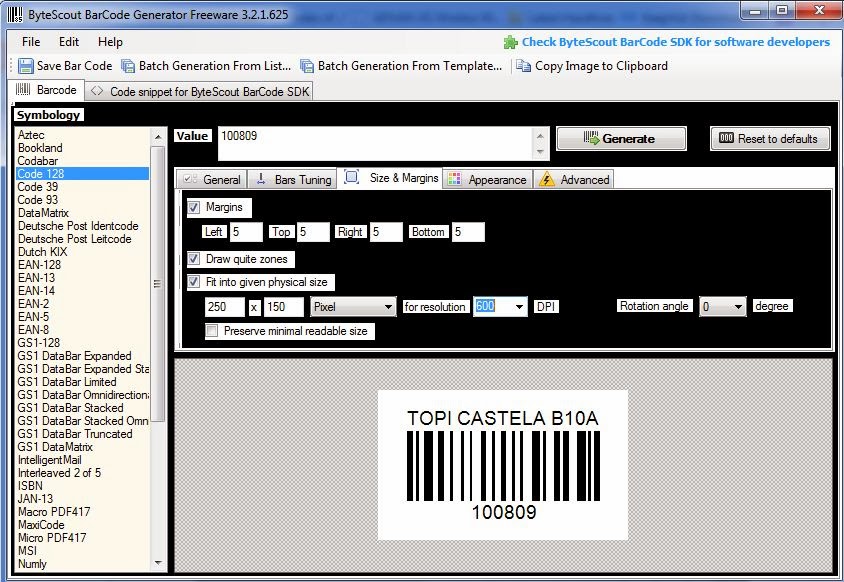The height and width of the screenshot is (582, 844).
Task: Click the Batch Generation From Template icon
Action: [x=307, y=66]
